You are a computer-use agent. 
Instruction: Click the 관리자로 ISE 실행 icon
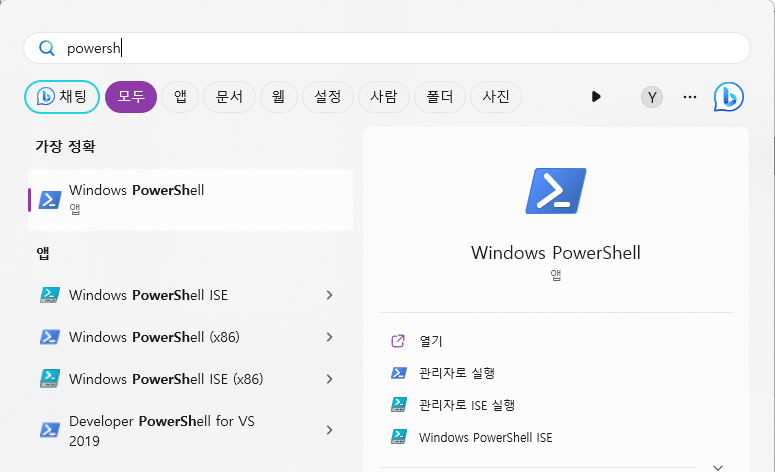point(398,405)
